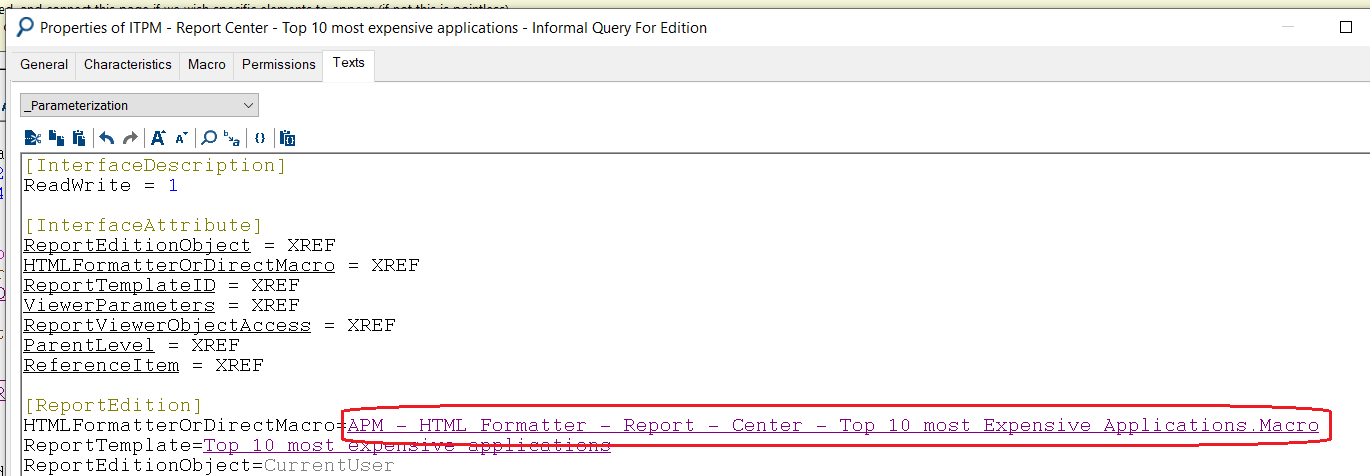This screenshot has height=476, width=1370.
Task: Increase the editor font size
Action: tap(158, 138)
